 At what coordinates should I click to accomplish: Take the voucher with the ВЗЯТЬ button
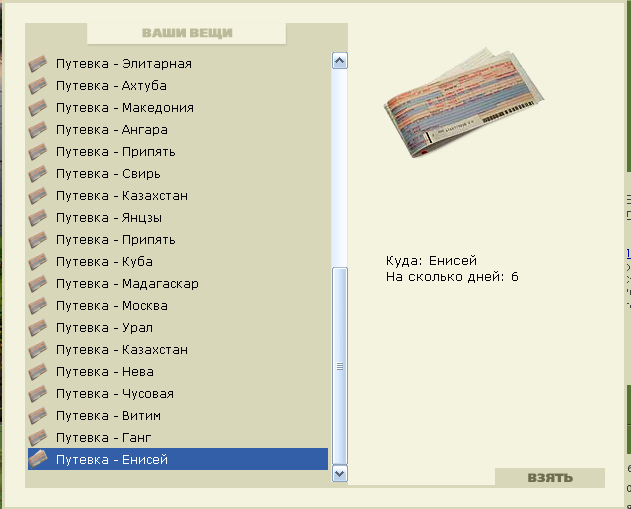[550, 478]
